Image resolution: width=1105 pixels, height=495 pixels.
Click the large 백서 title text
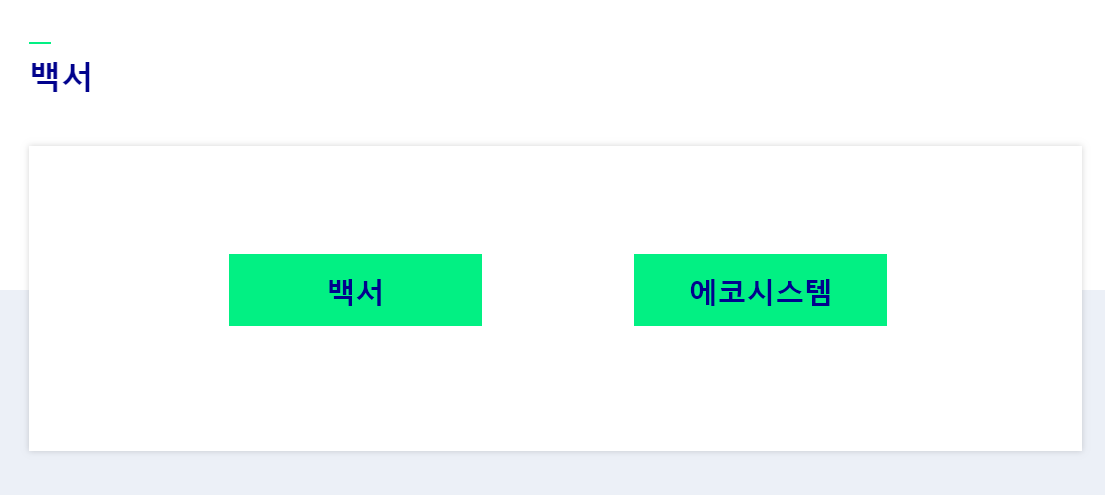pos(61,77)
